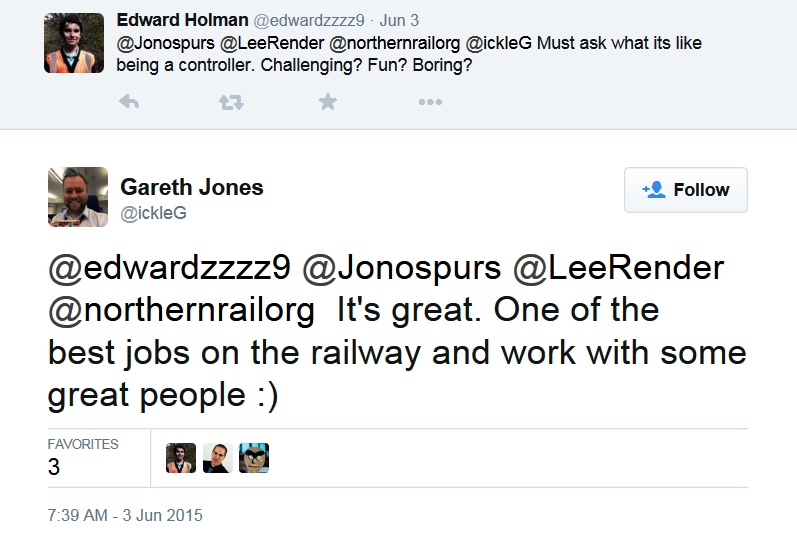Open first favoriter avatar in orange vest
797x535 pixels.
[x=181, y=458]
